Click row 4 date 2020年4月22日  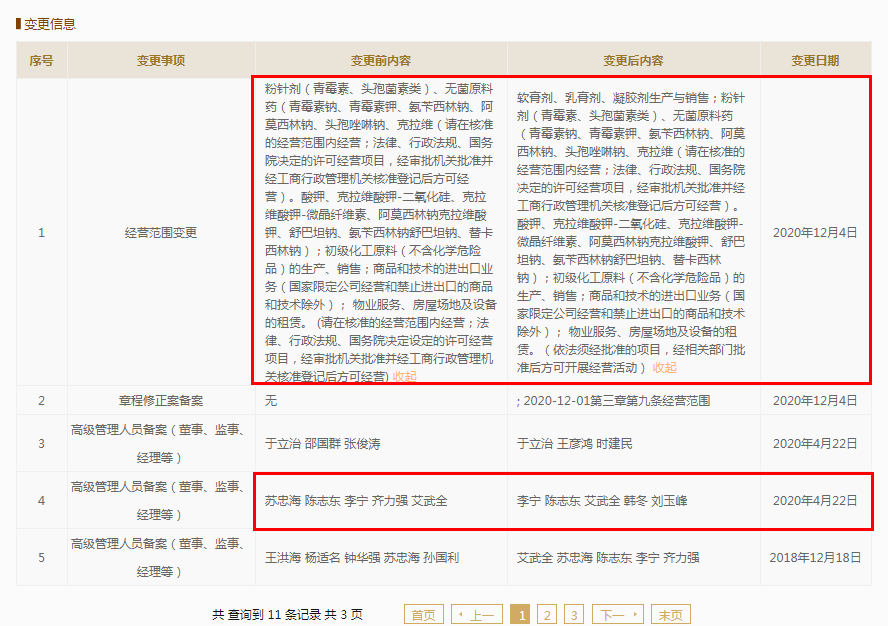(815, 501)
